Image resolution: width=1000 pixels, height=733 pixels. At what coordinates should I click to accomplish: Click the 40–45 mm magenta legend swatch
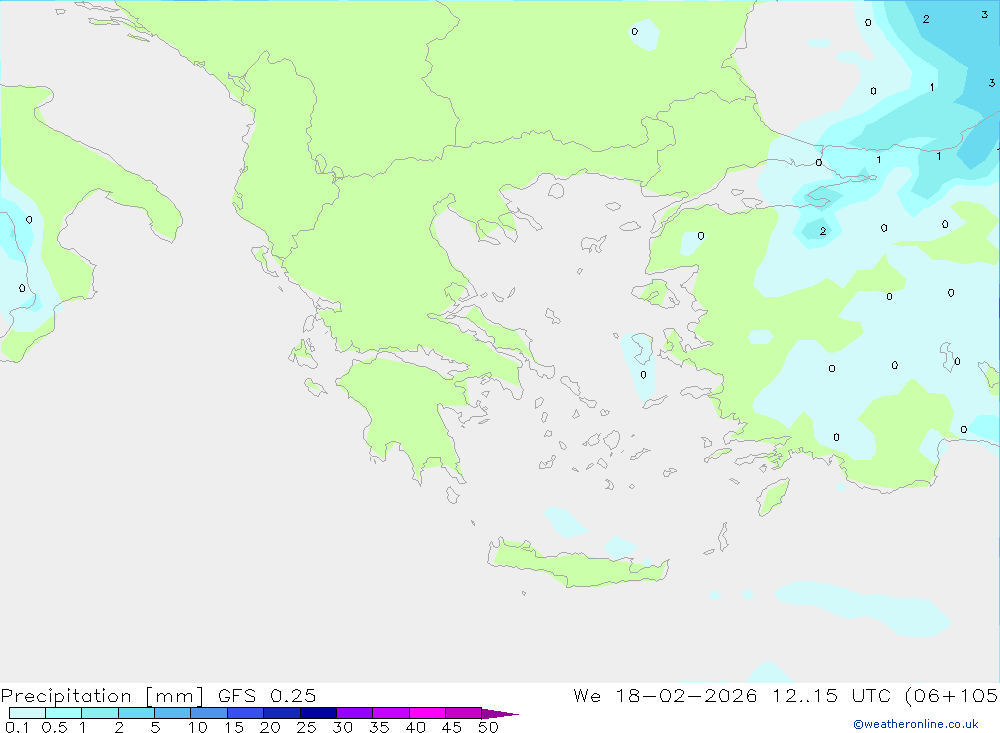(x=427, y=713)
